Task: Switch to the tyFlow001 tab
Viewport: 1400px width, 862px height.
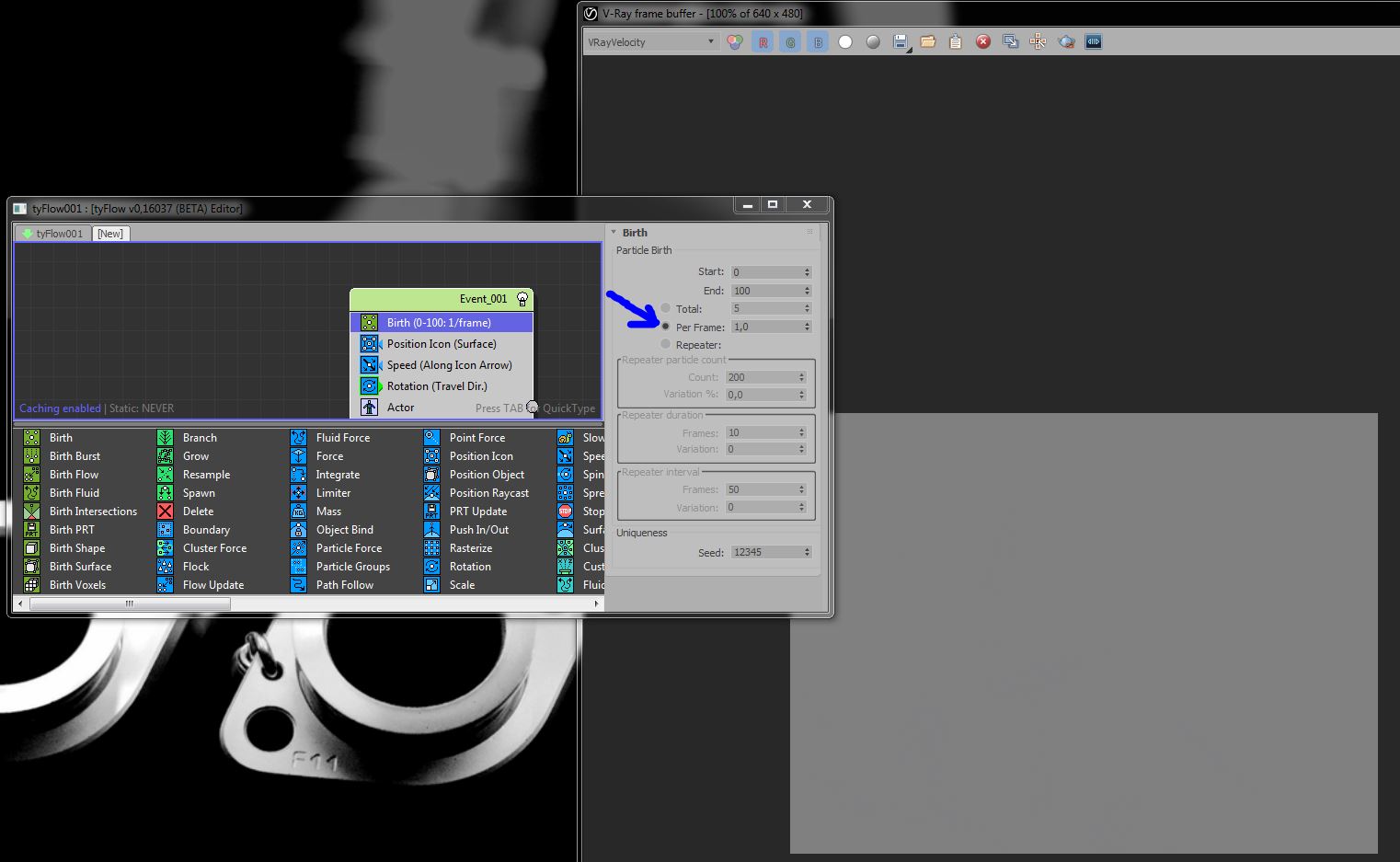Action: coord(52,234)
